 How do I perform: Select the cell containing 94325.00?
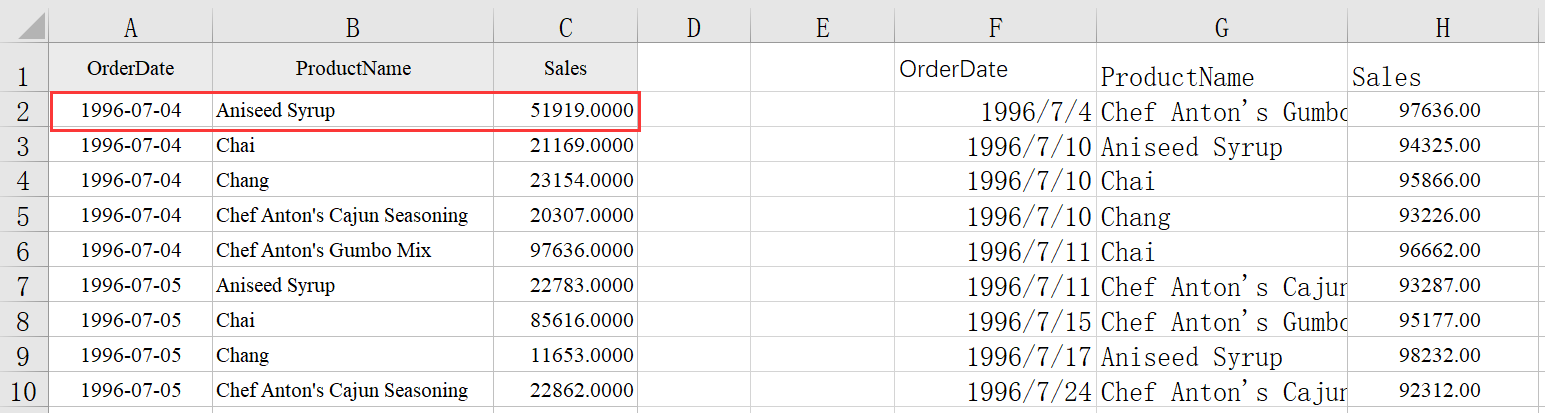click(1442, 145)
